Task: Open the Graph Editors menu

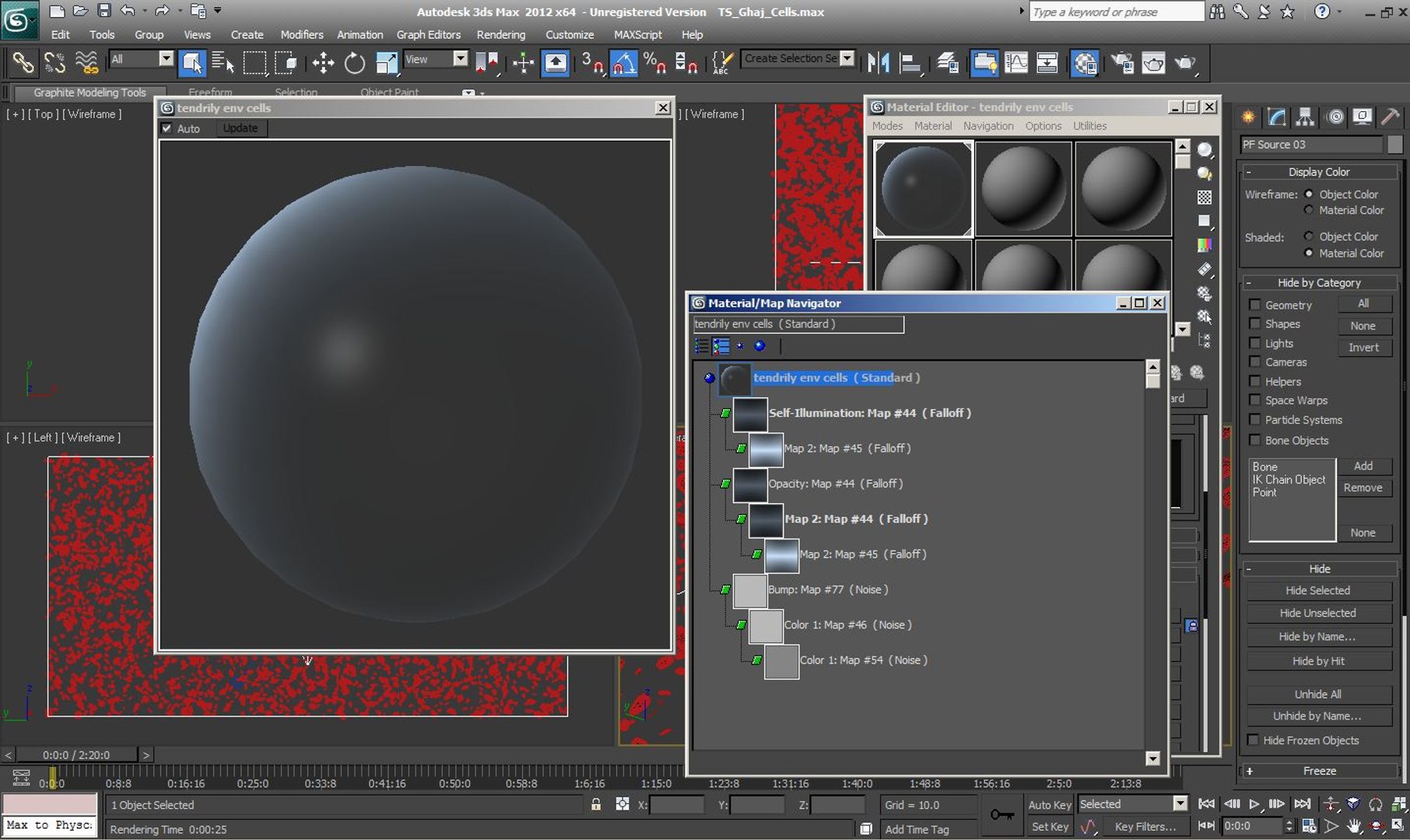Action: click(429, 35)
